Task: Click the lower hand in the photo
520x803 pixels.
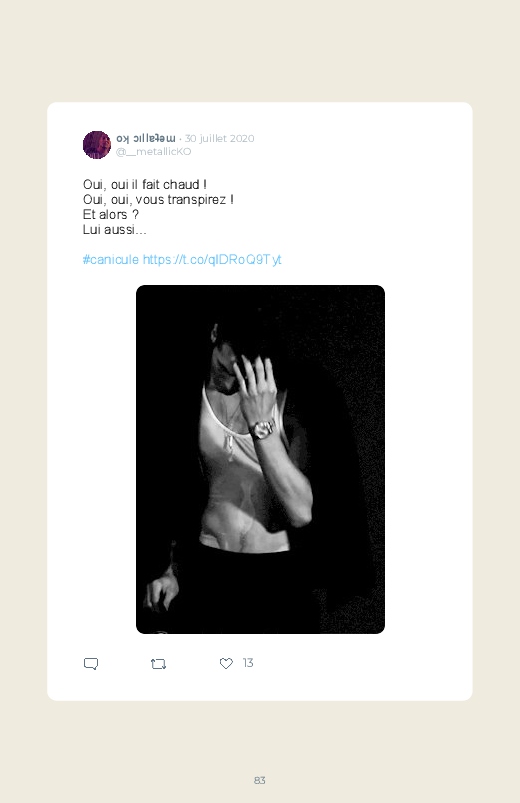Action: point(161,591)
